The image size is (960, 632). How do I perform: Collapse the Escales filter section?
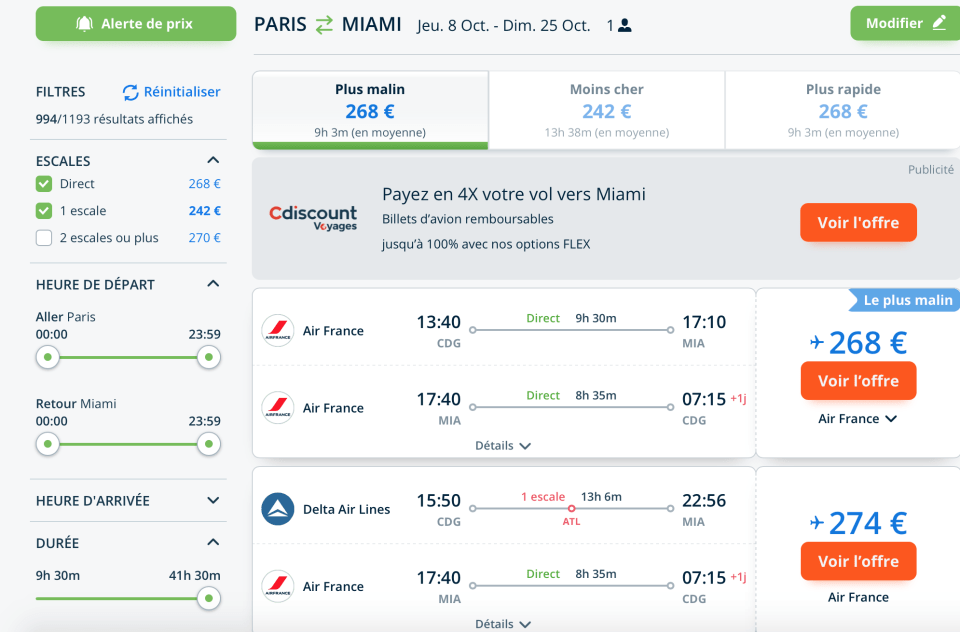213,160
